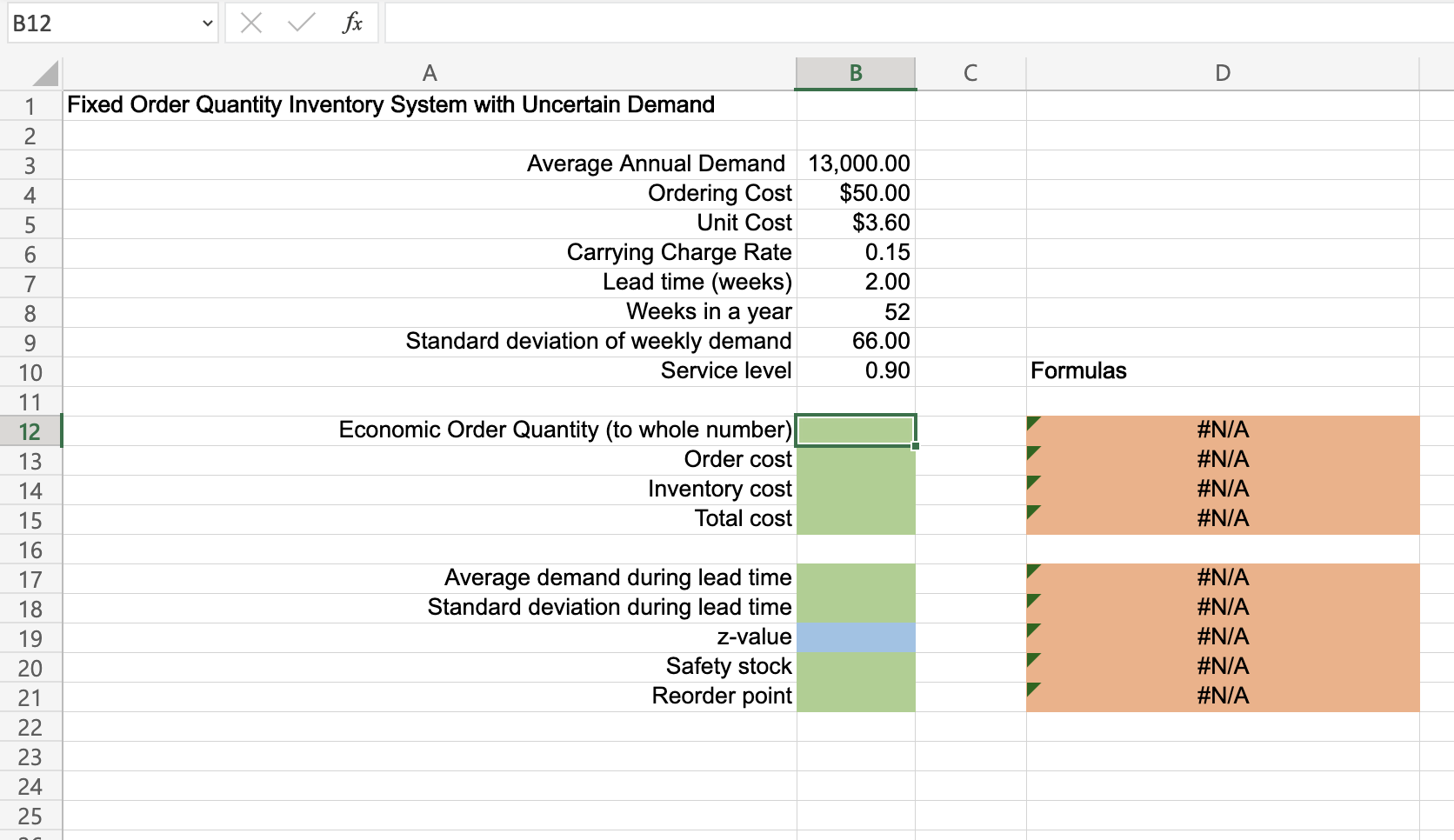This screenshot has width=1454, height=840.
Task: Select the 'Safety stock' label cell
Action: pyautogui.click(x=430, y=667)
